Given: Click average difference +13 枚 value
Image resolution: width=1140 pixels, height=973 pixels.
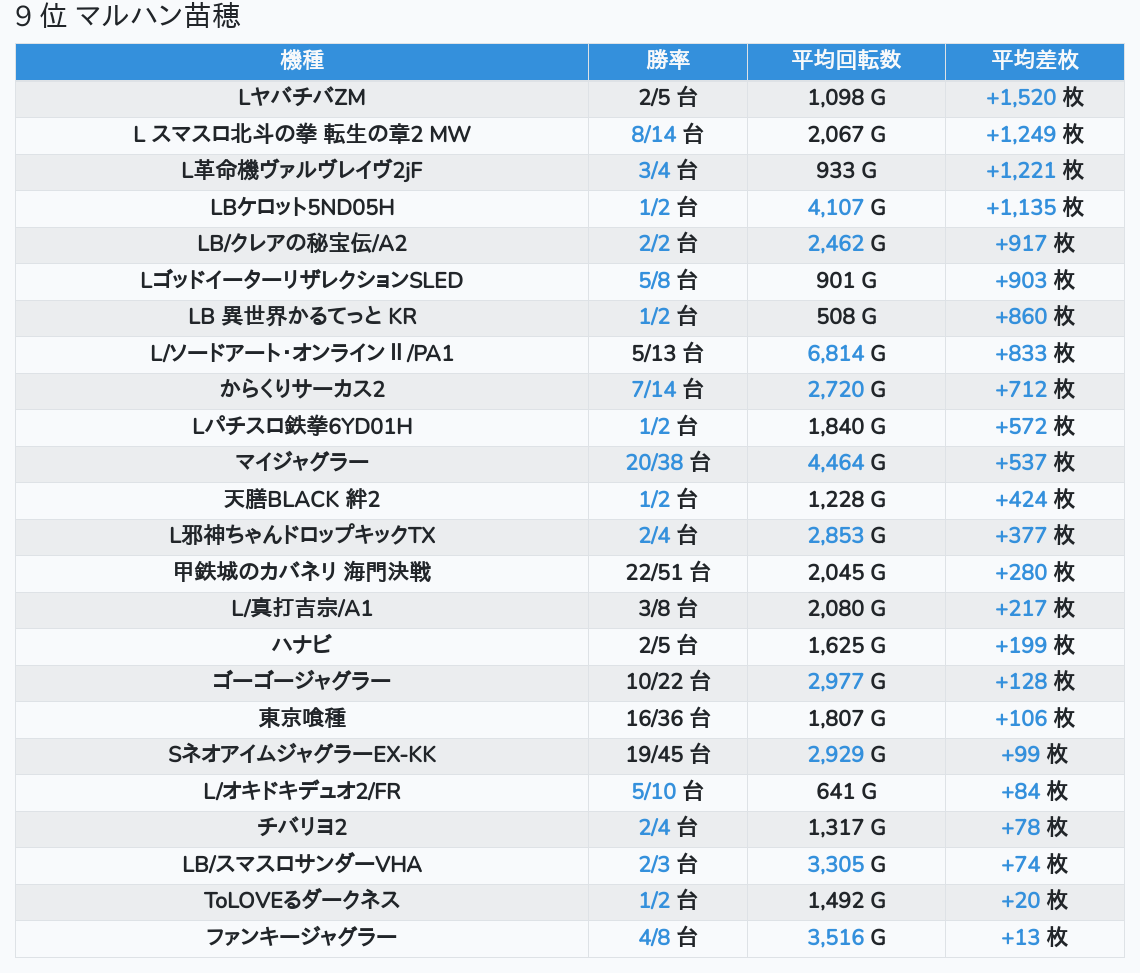Looking at the screenshot, I should click(x=1035, y=937).
